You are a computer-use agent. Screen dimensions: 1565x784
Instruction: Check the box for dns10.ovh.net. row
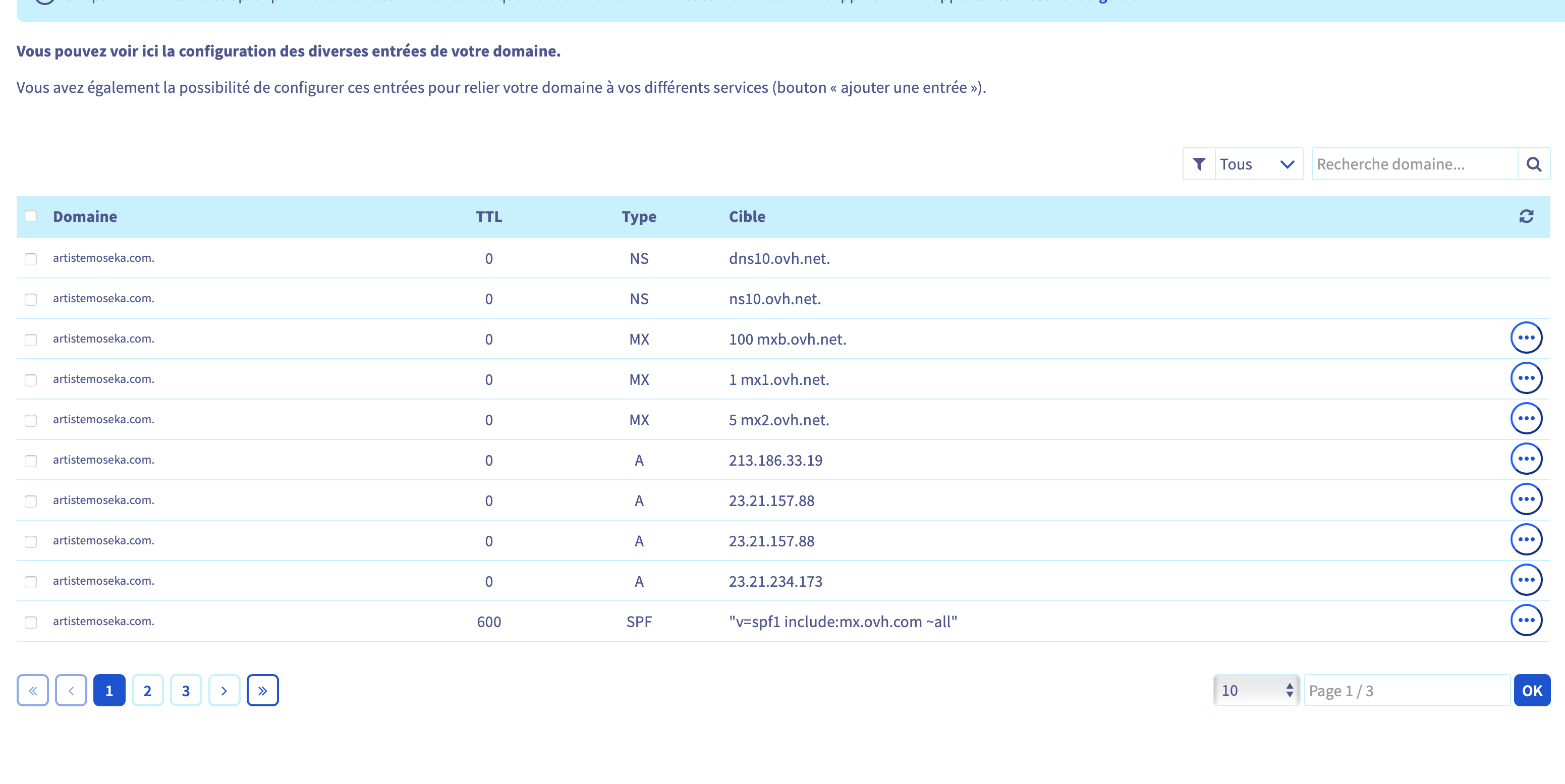[31, 259]
